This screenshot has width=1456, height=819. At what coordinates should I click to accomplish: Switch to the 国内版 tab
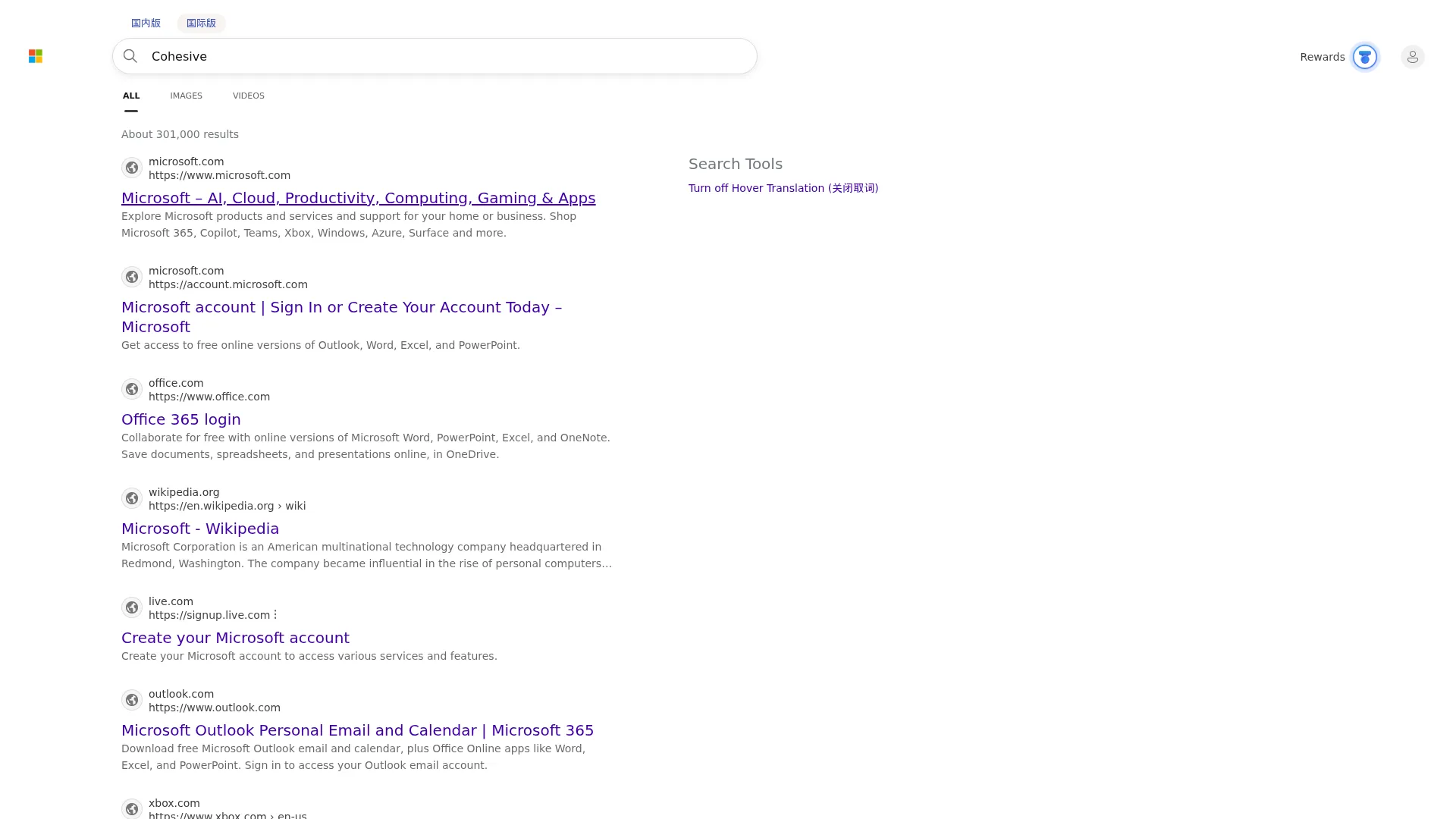pos(146,23)
